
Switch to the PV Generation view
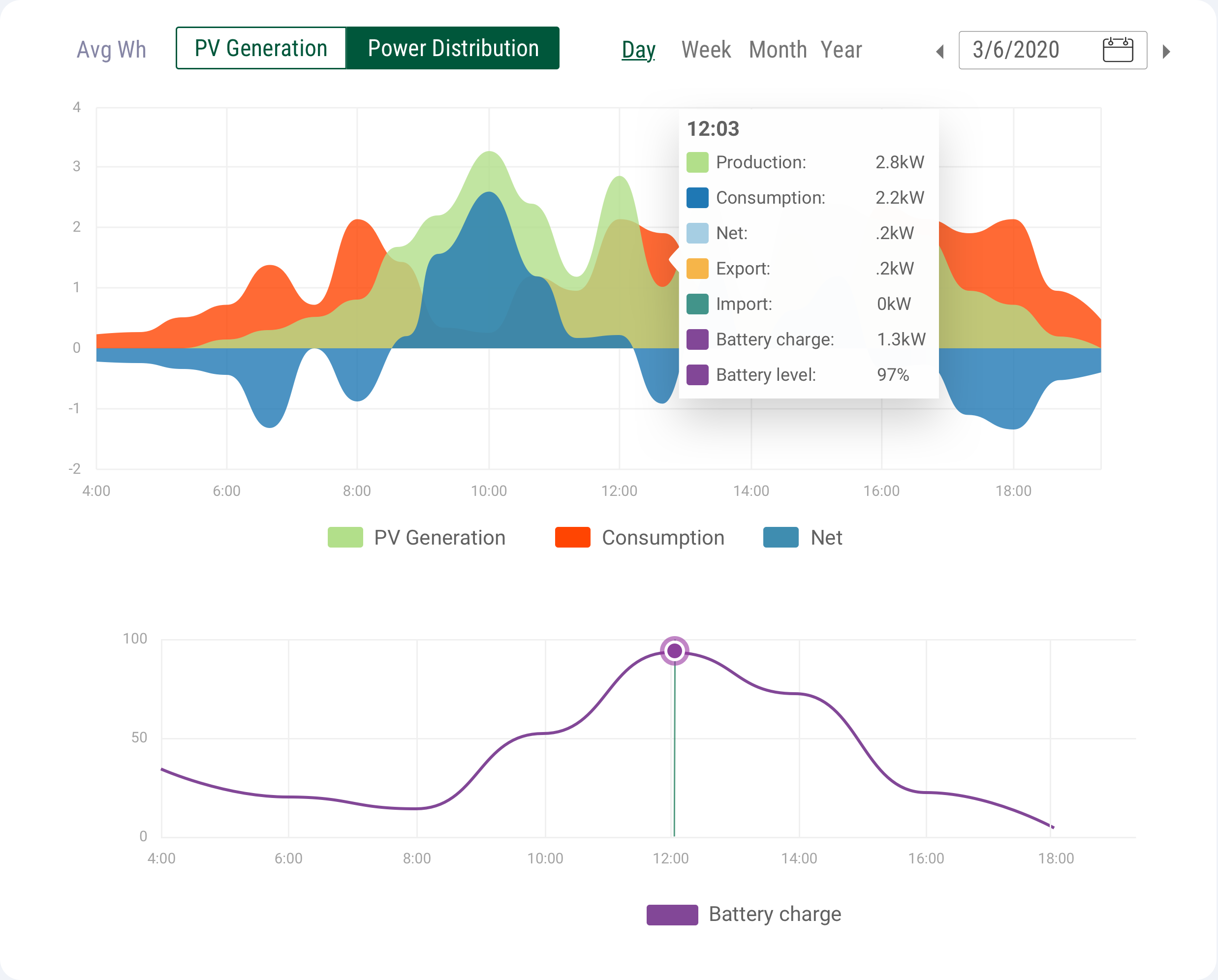pyautogui.click(x=261, y=48)
